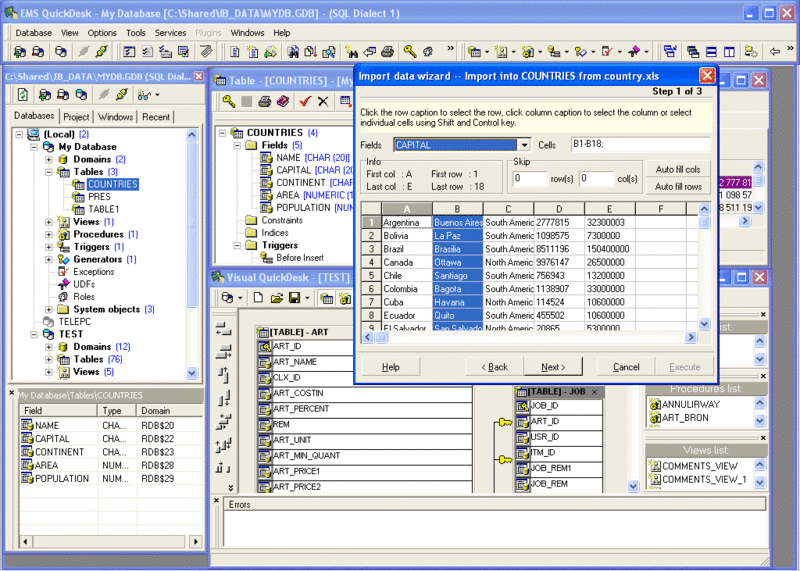Click the refresh icon in DB Explorer toolbar
Image resolution: width=800 pixels, height=571 pixels.
tap(22, 95)
